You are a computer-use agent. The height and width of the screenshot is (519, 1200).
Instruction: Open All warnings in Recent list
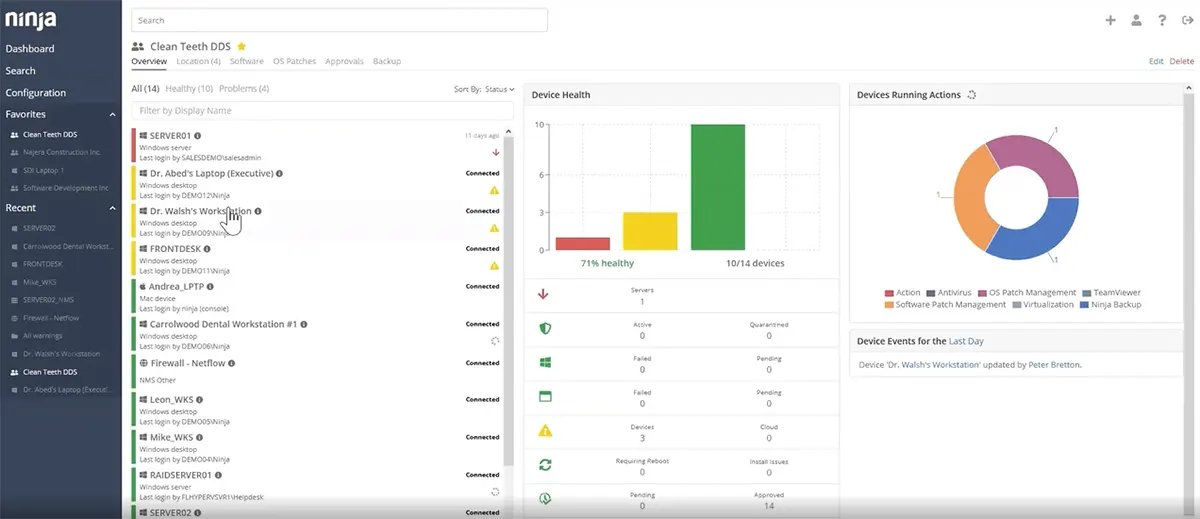pos(44,336)
